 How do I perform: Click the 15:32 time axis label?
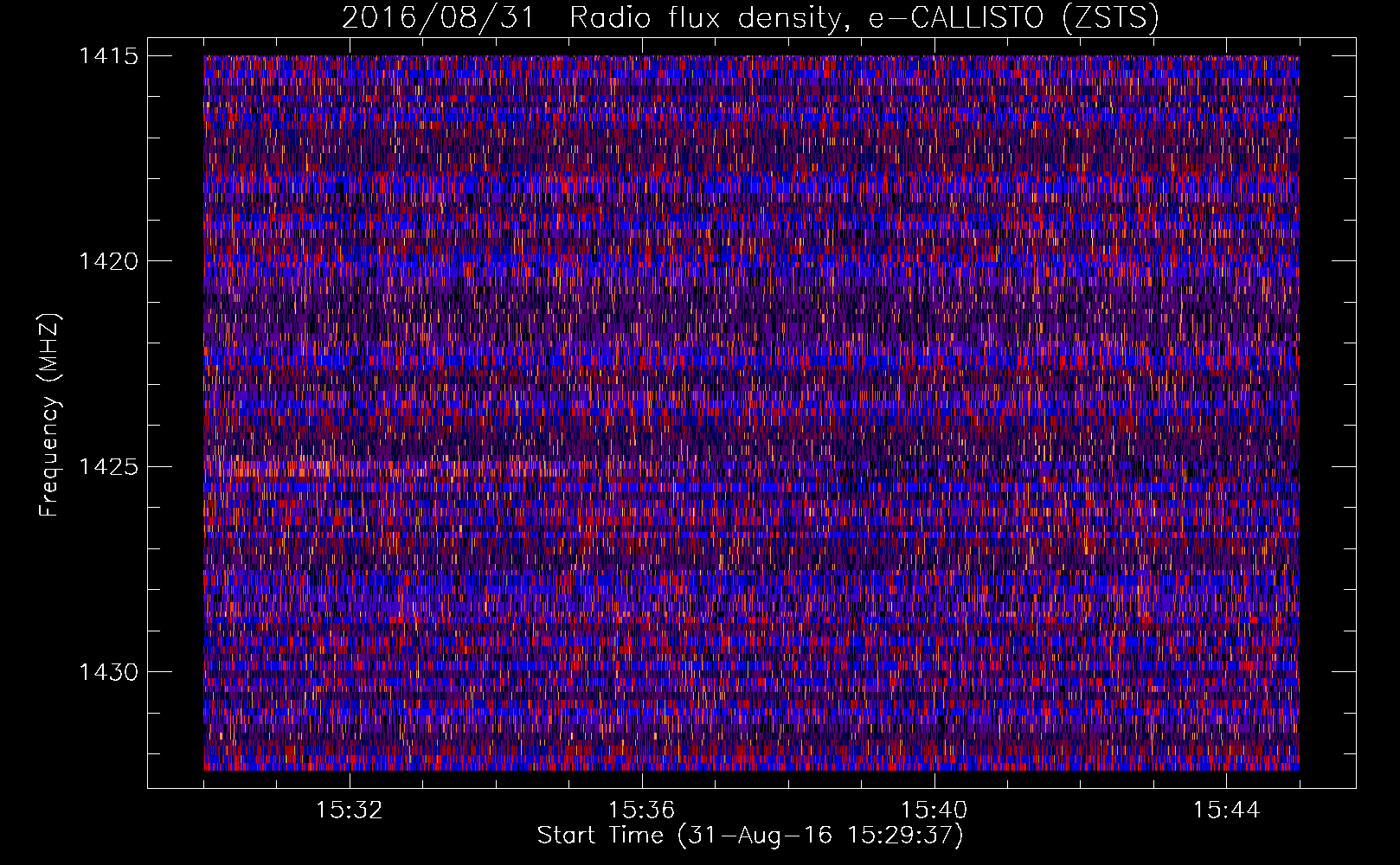click(349, 811)
